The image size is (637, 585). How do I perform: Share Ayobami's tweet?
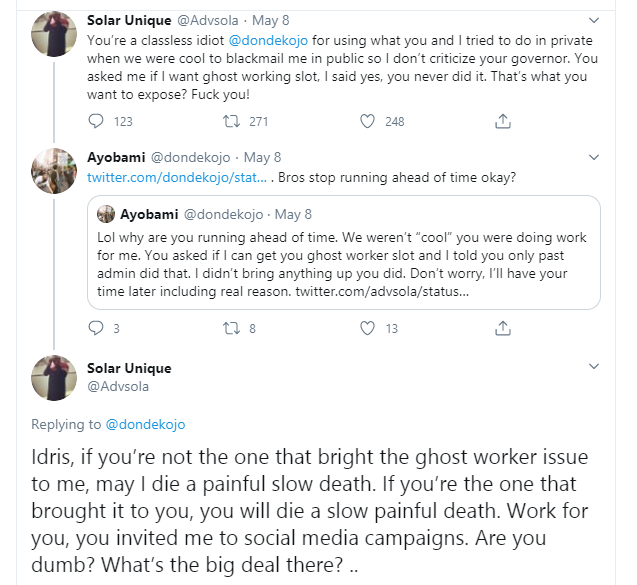[x=503, y=328]
